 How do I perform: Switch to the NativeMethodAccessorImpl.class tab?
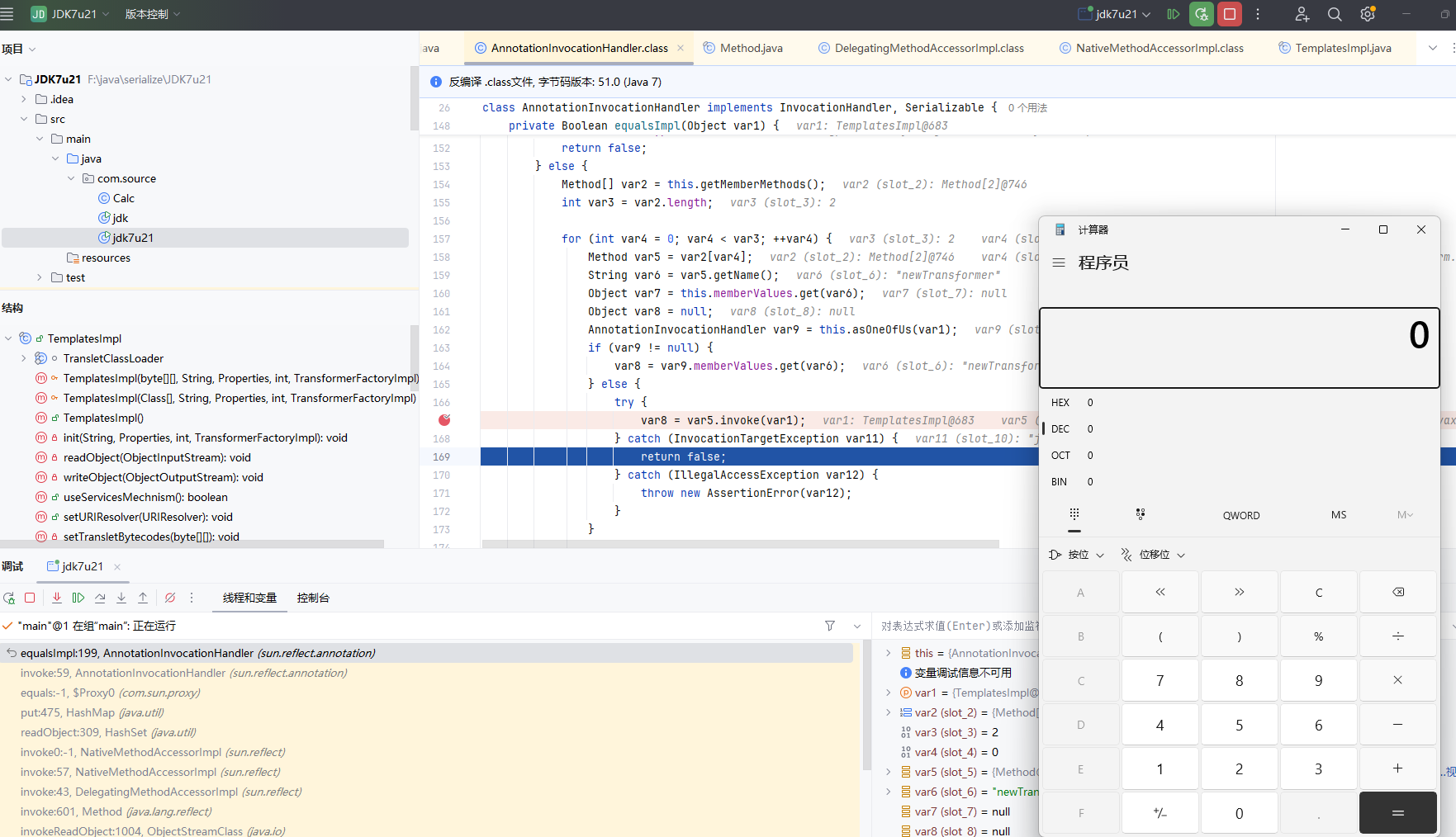point(1151,48)
